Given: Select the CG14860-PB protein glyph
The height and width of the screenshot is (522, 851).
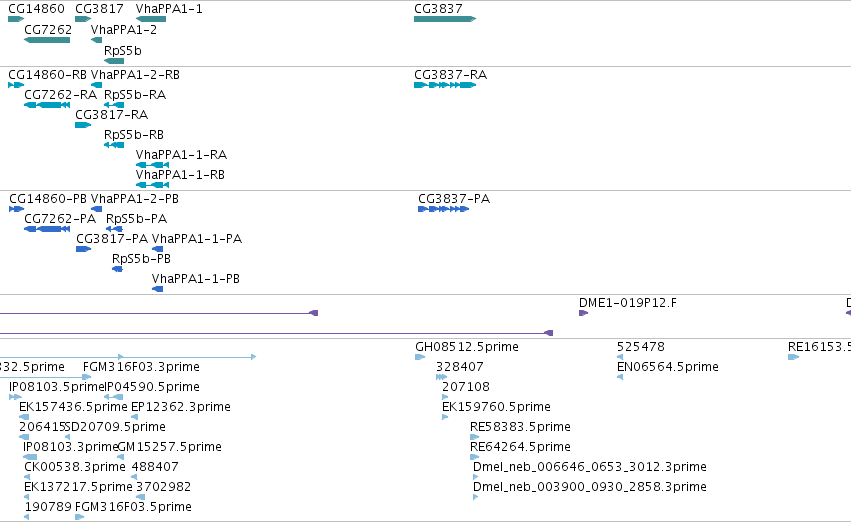Looking at the screenshot, I should tap(16, 209).
